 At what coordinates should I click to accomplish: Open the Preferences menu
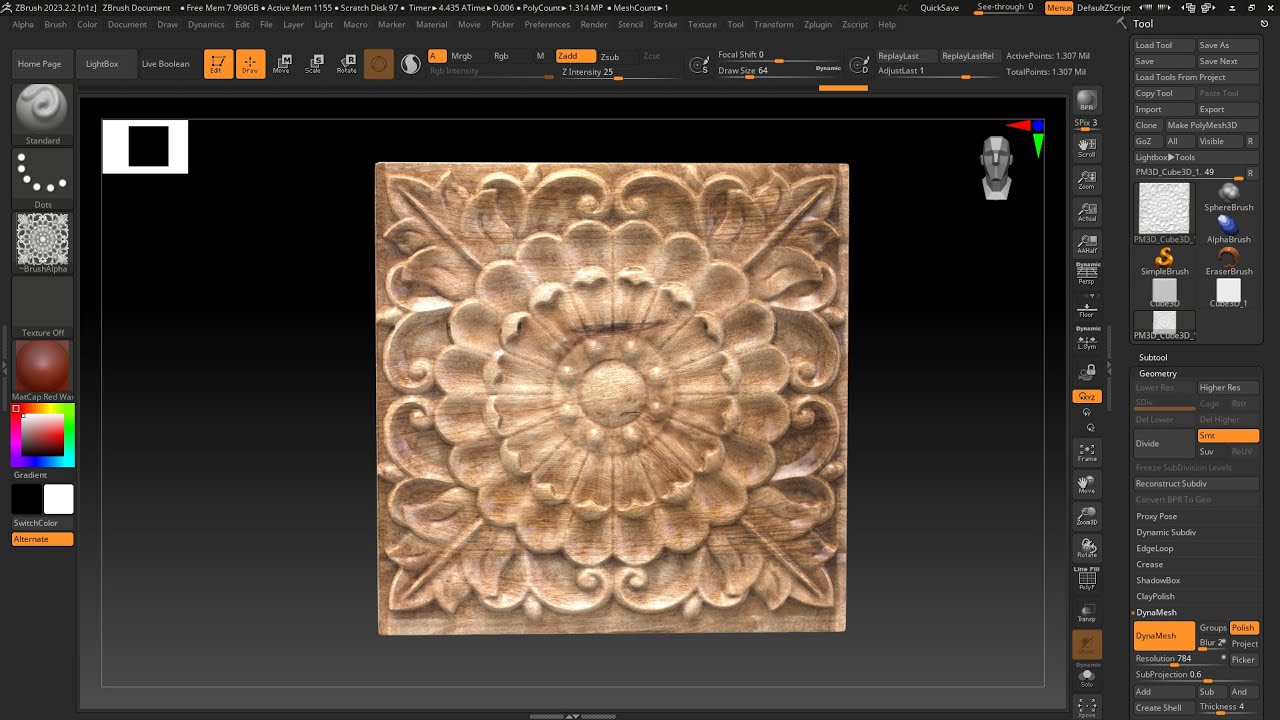coord(547,24)
